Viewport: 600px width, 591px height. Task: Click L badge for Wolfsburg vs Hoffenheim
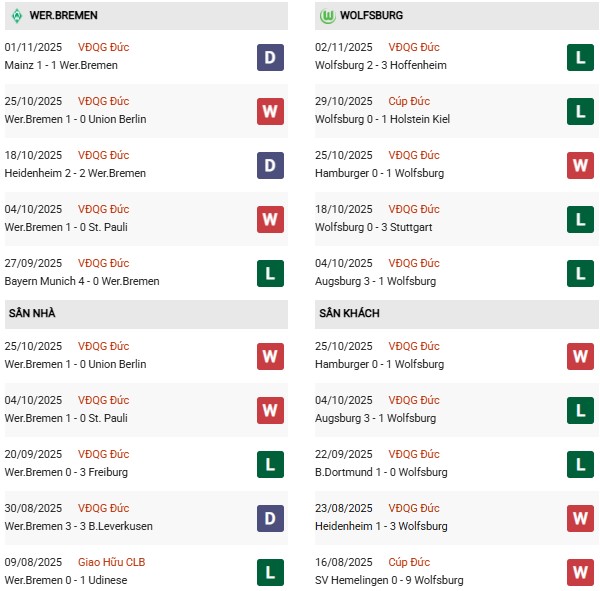pos(580,57)
